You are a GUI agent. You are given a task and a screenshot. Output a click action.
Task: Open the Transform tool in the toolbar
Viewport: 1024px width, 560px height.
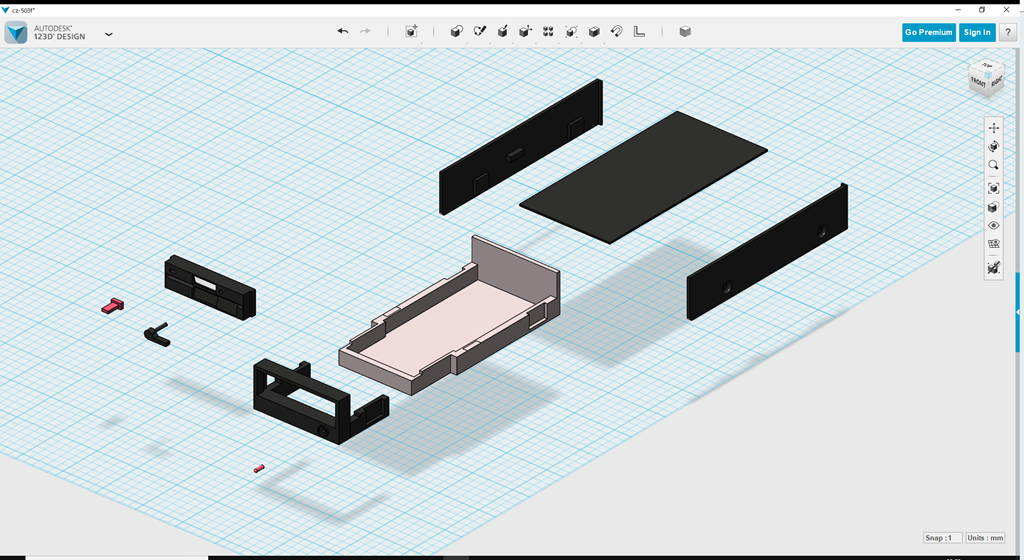(411, 32)
